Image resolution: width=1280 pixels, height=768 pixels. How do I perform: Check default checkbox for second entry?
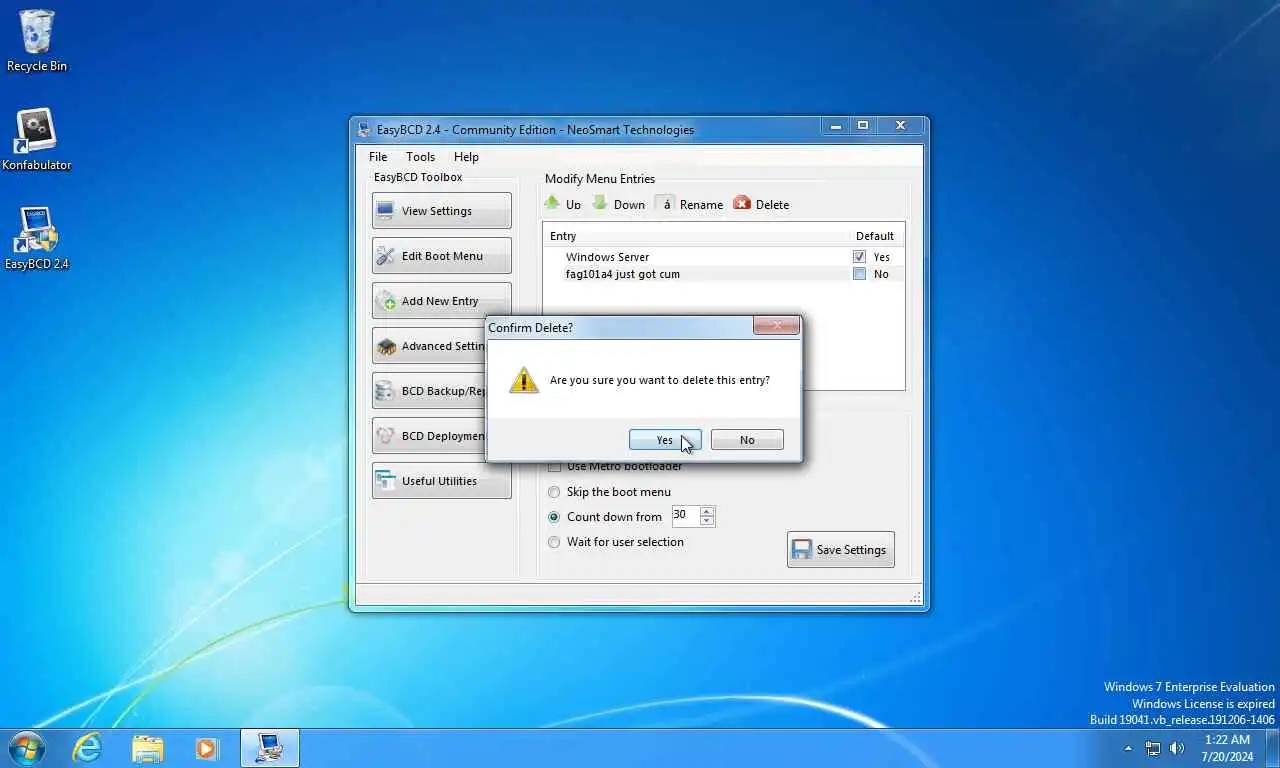pos(859,274)
